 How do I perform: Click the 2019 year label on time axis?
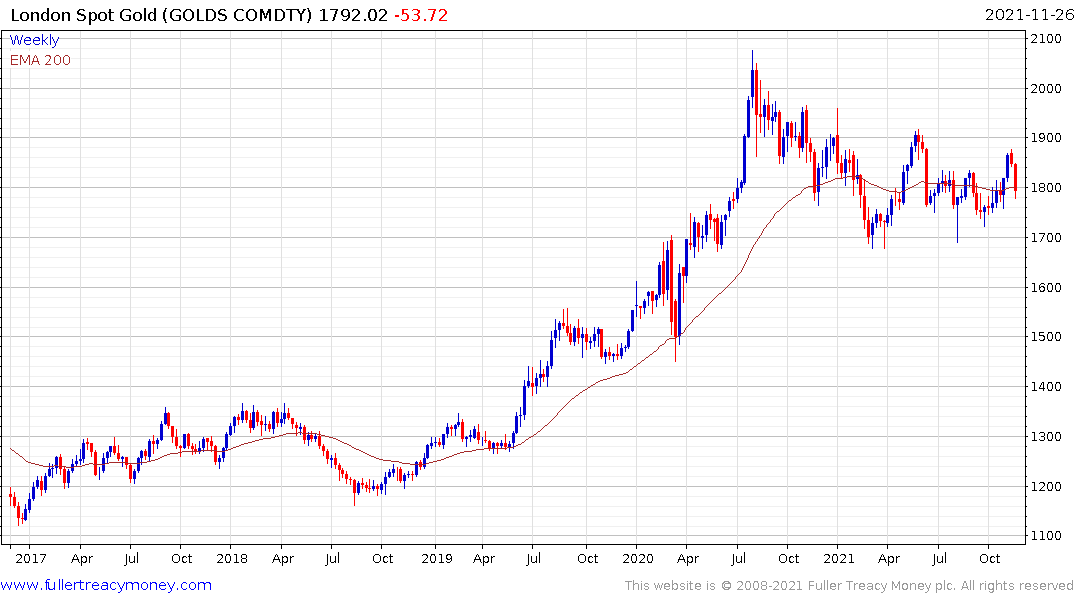coord(437,558)
